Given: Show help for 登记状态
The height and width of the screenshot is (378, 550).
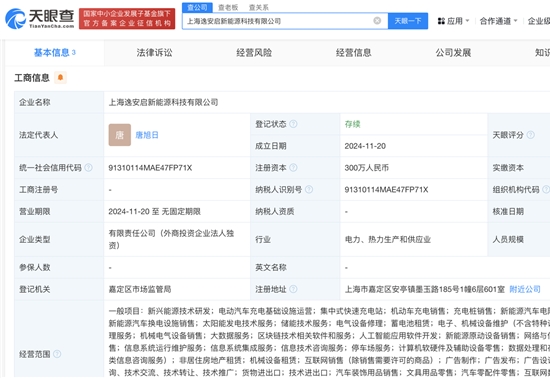Looking at the screenshot, I should coord(293,124).
